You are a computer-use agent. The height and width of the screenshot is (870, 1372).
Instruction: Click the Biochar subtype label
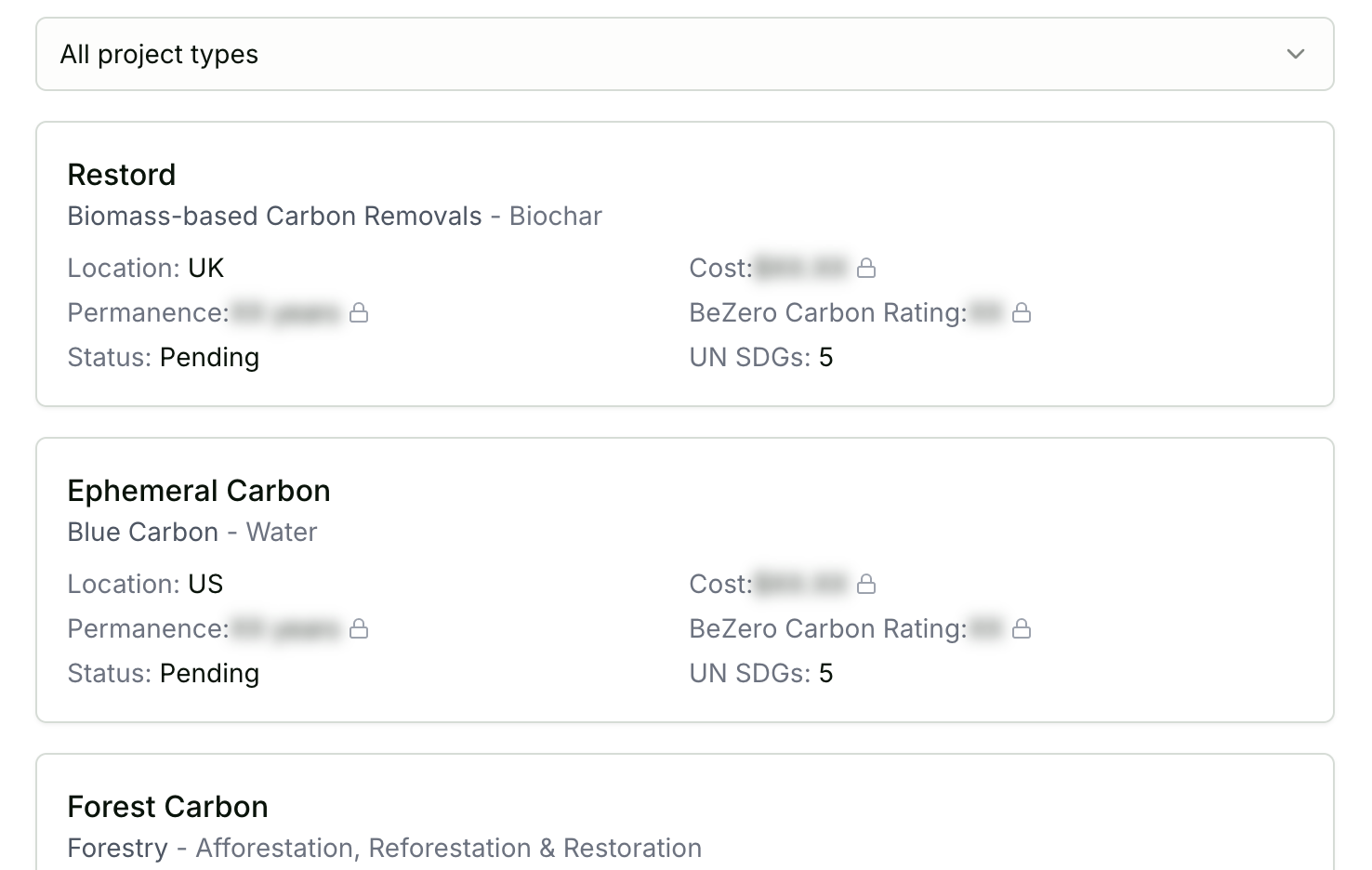pos(555,216)
